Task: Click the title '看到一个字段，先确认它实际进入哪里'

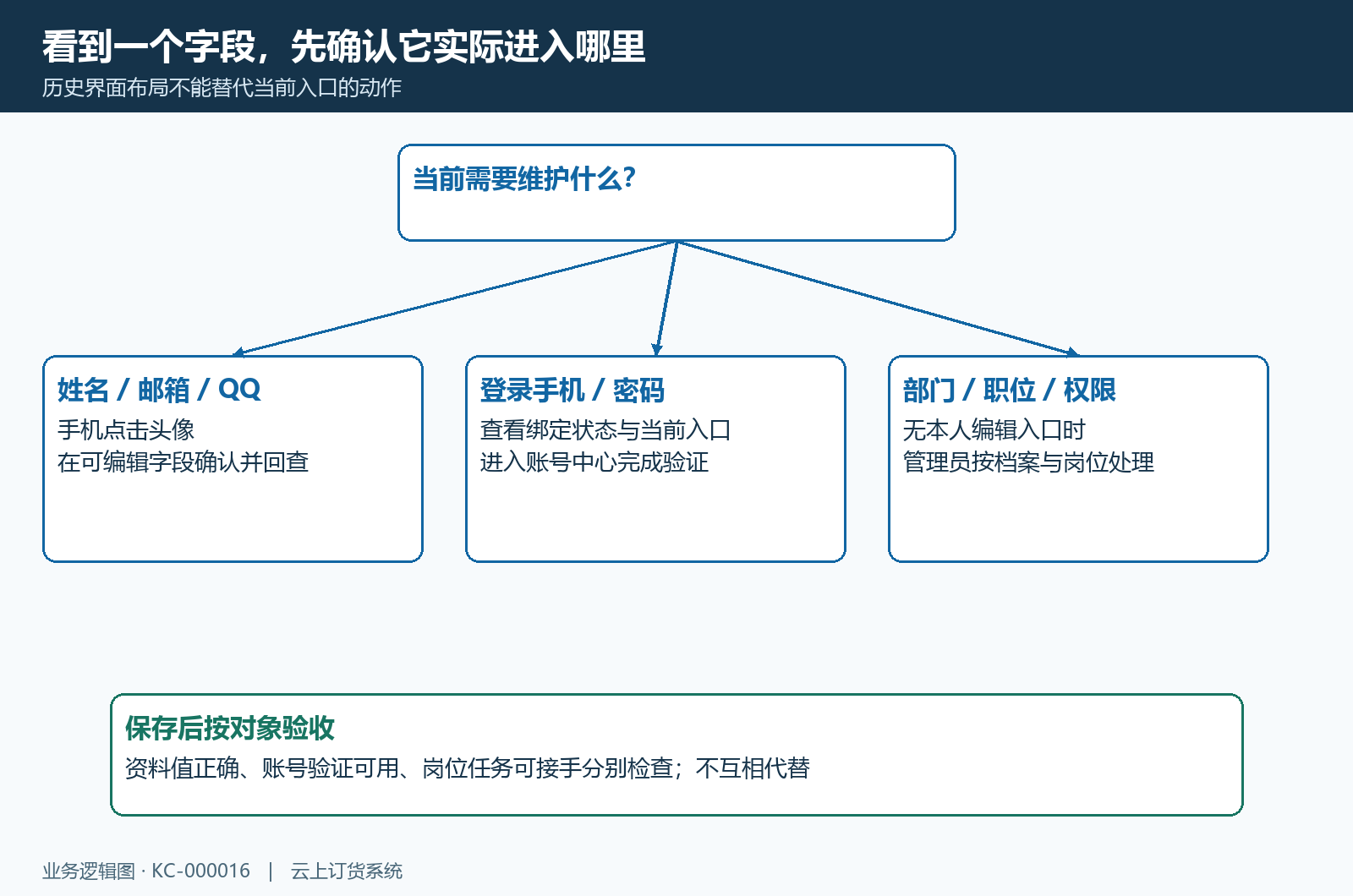Action: tap(343, 46)
